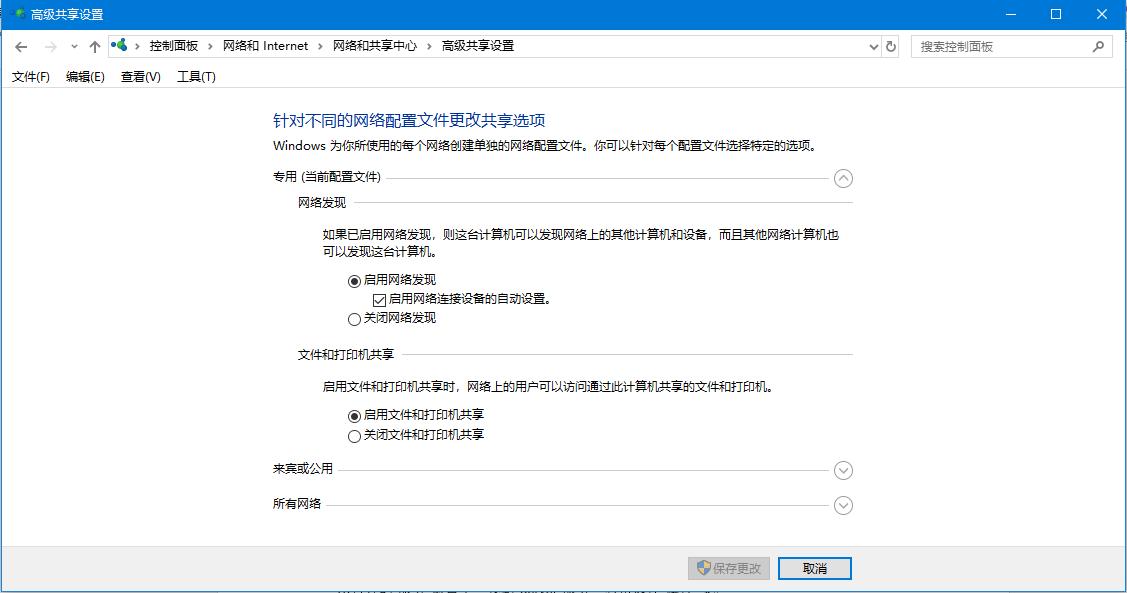This screenshot has width=1127, height=593.
Task: Click the 取消 button
Action: (x=814, y=567)
